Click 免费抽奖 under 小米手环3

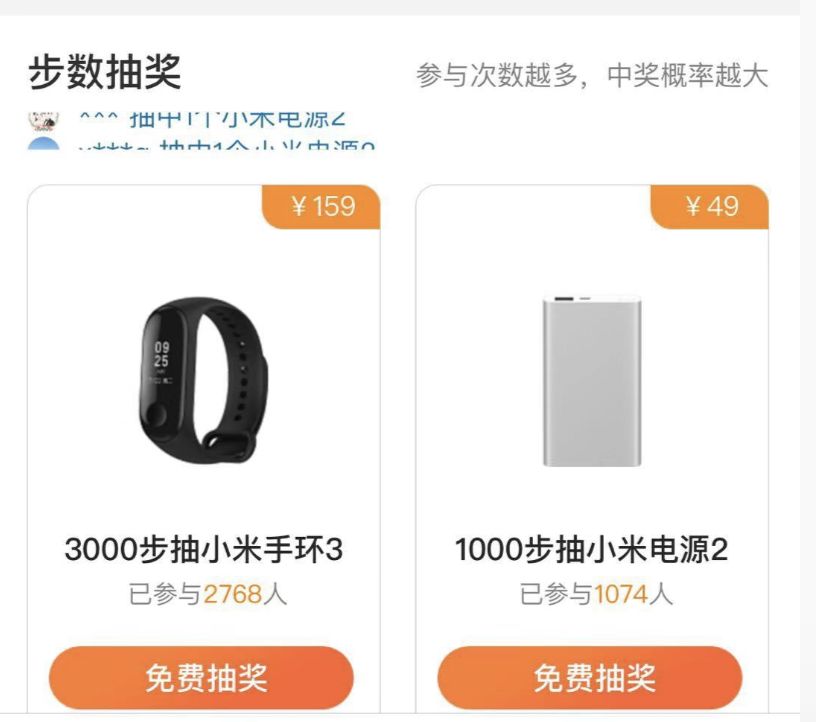point(201,678)
